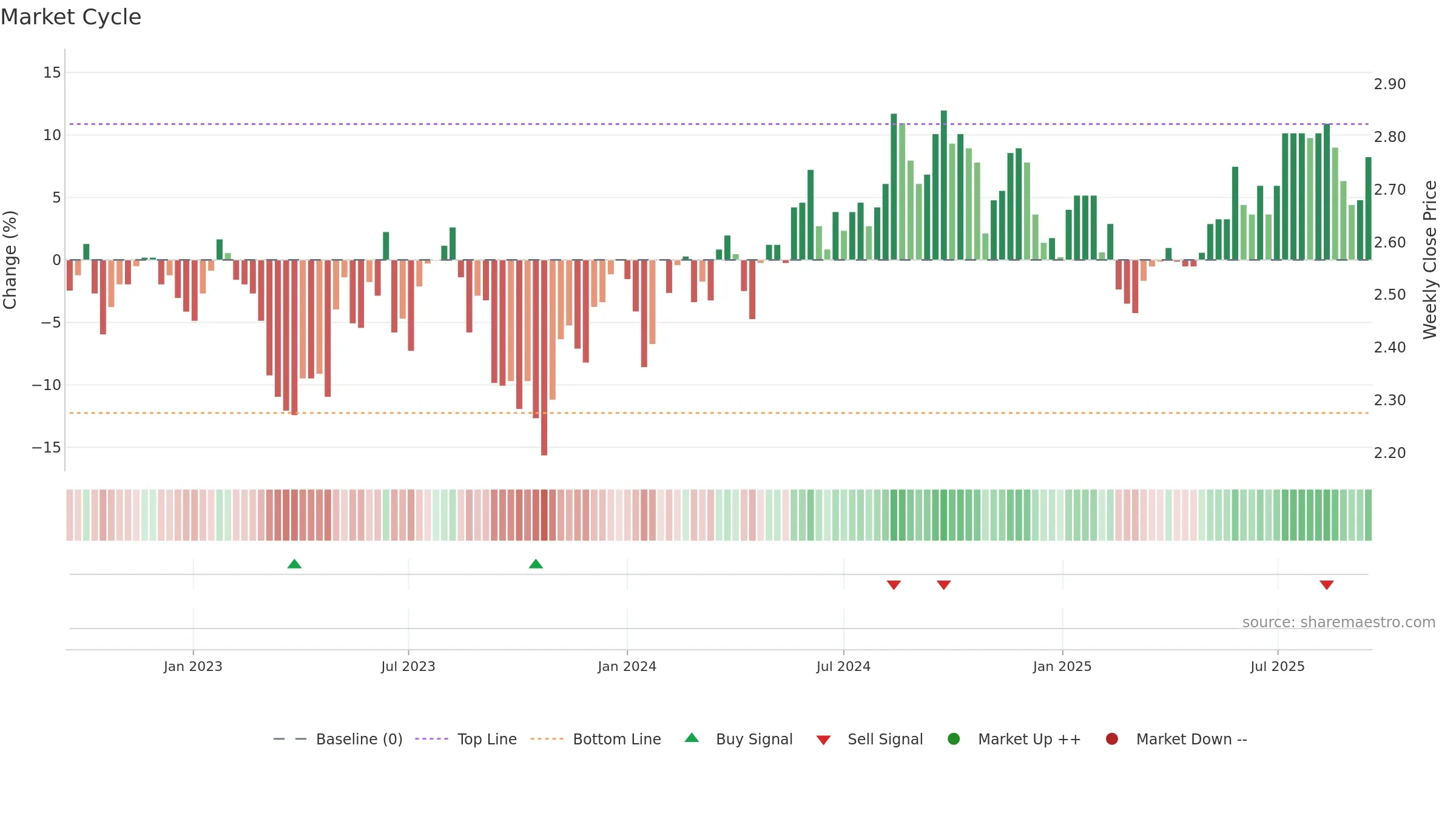Click the green Market Up circle in legend

[954, 739]
